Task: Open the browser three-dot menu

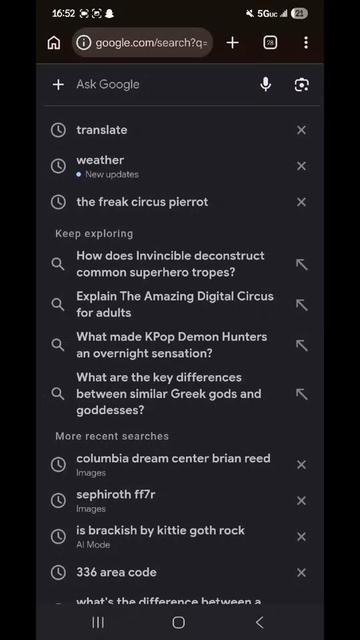Action: tap(306, 42)
